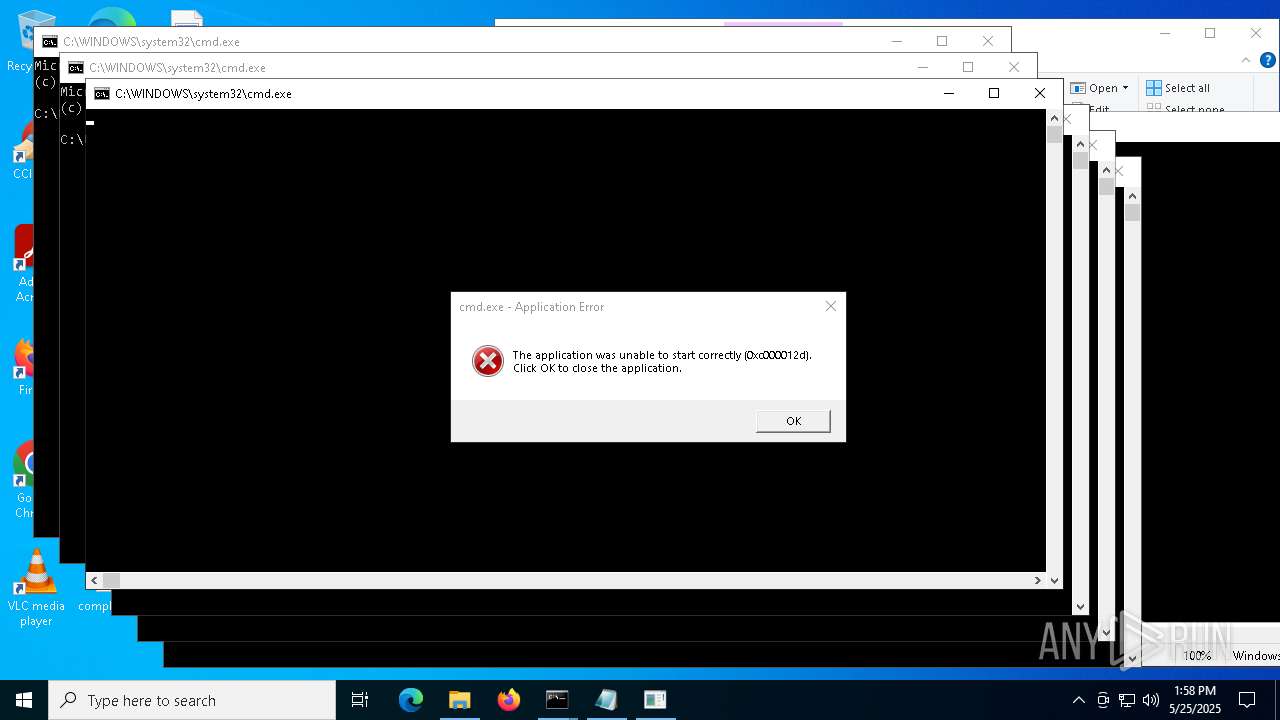This screenshot has height=720, width=1280.
Task: Show hidden system tray icons
Action: [x=1078, y=700]
